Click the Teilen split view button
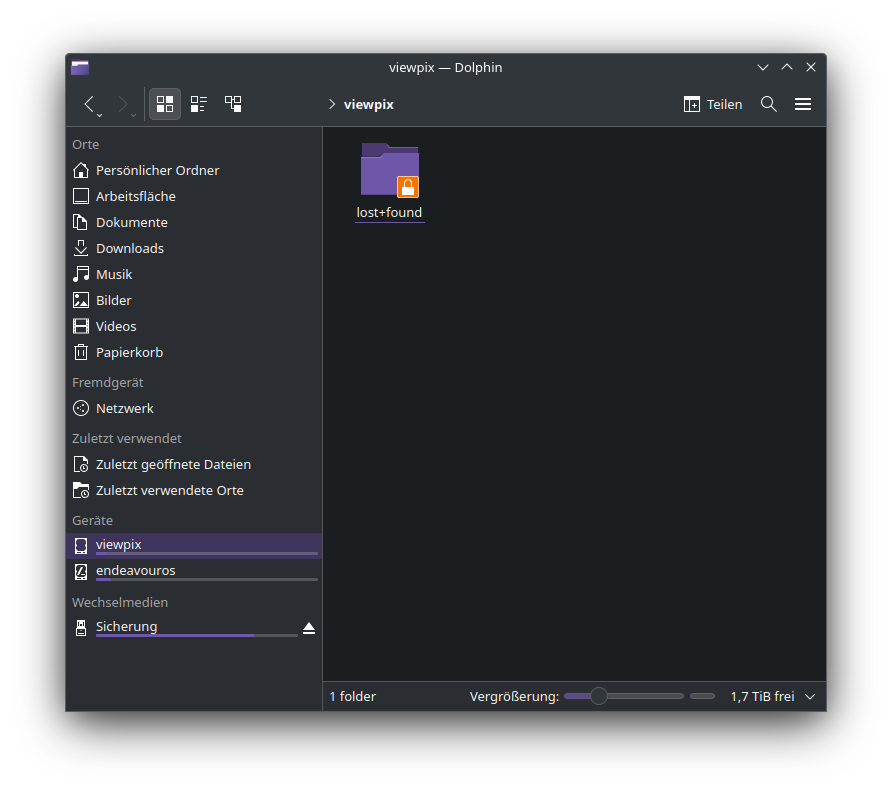 tap(713, 104)
